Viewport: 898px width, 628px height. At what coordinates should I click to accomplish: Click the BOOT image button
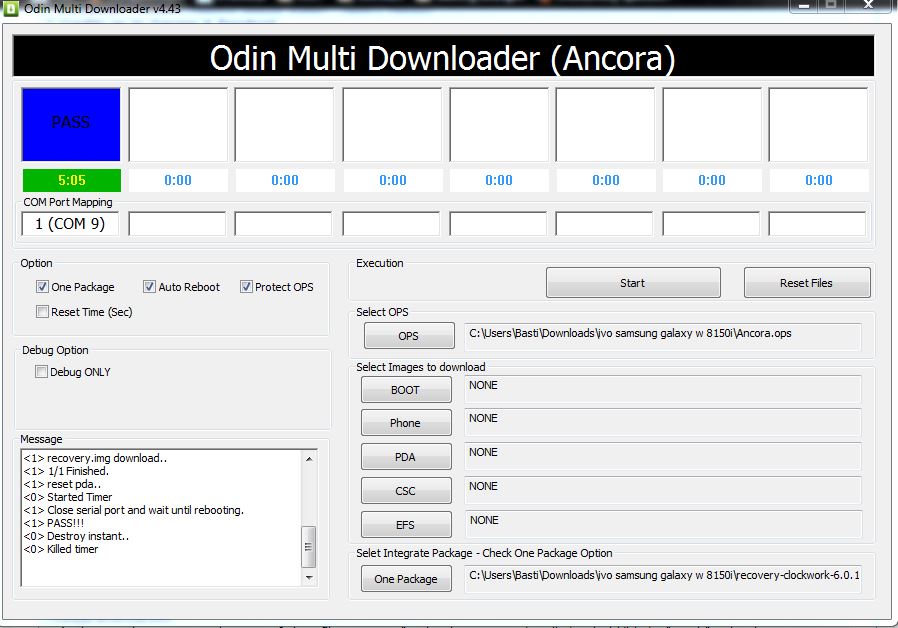click(x=406, y=390)
